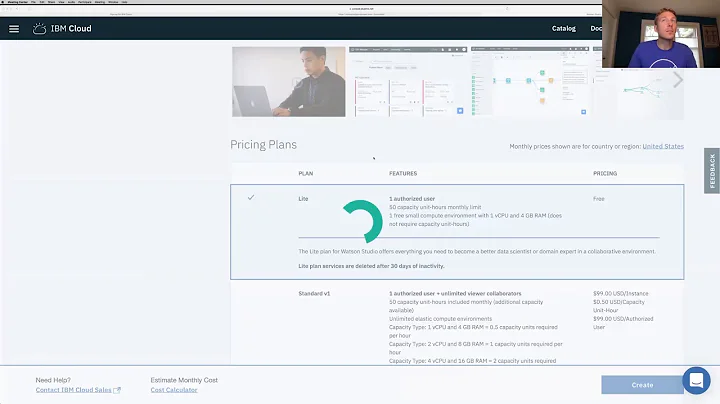Click '1 authorized user + unlimited viewer collaborators' text
This screenshot has width=720, height=404.
(x=455, y=293)
